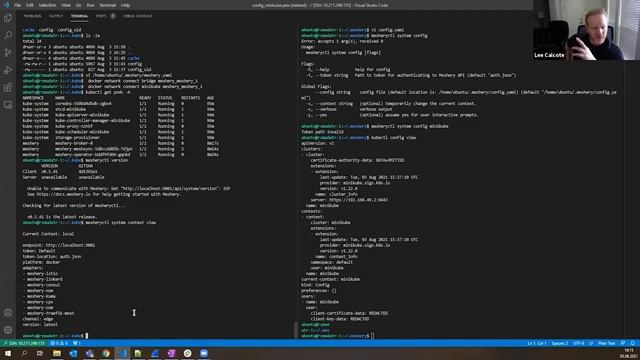Open the Windows Start menu
The image size is (640, 360).
tap(8, 353)
